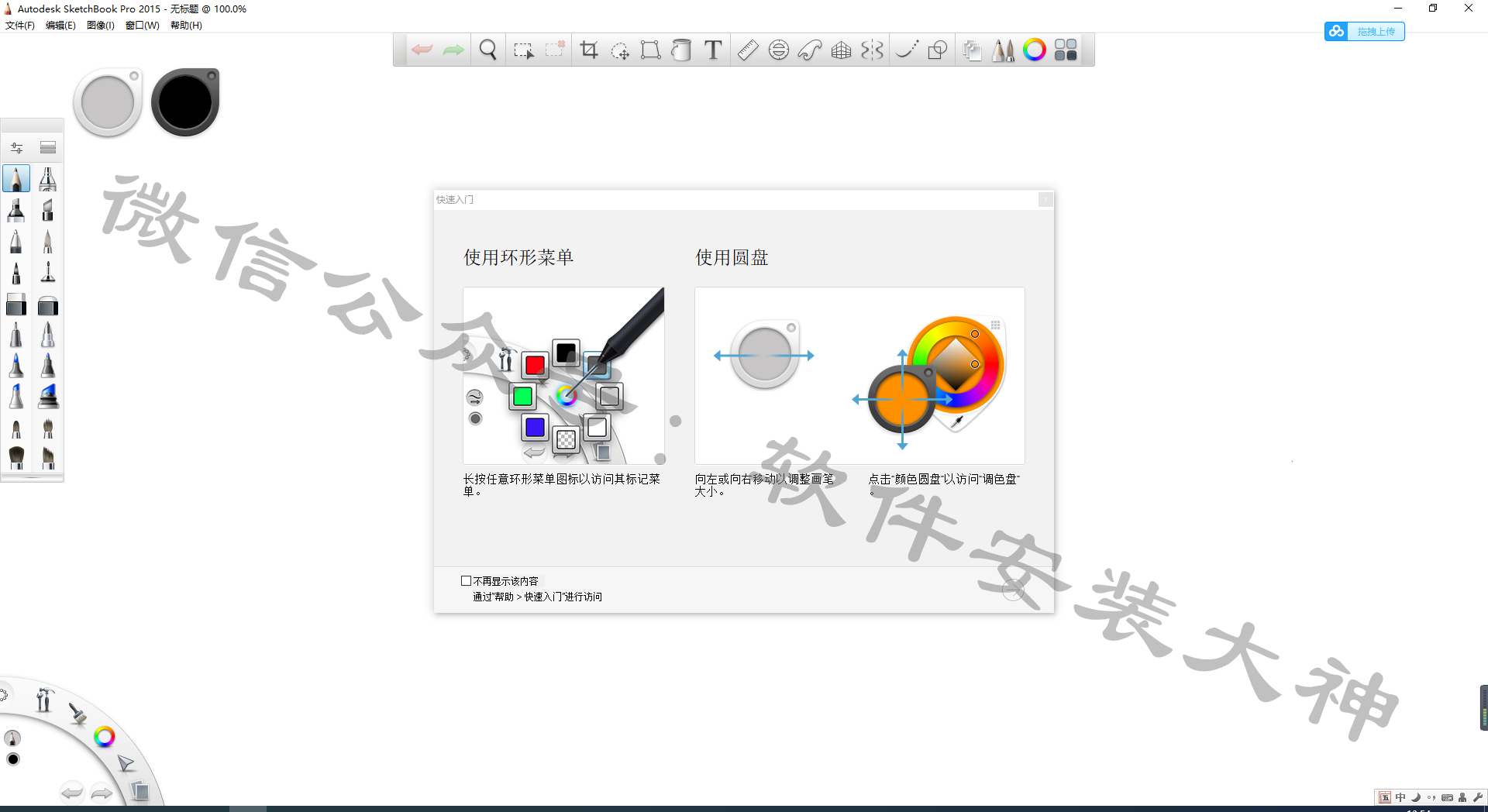Toggle the Steady Stroke tool
1488x812 pixels.
point(908,50)
